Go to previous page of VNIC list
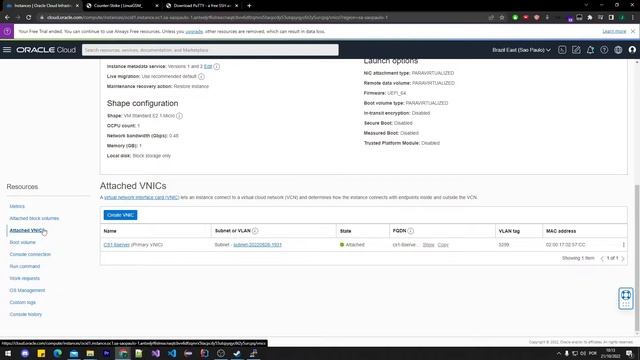Viewport: 640px width, 360px height. click(x=602, y=258)
